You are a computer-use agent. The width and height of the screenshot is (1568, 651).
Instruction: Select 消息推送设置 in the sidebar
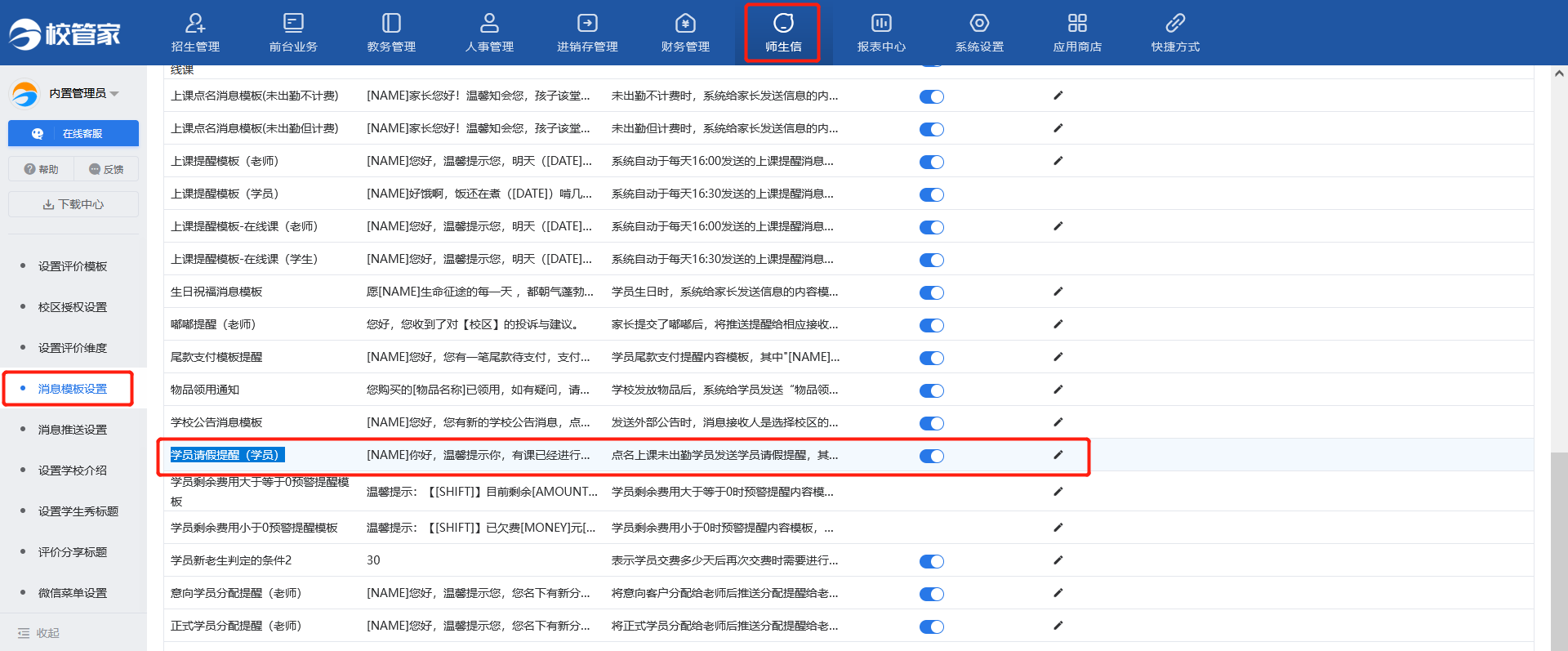pyautogui.click(x=73, y=430)
